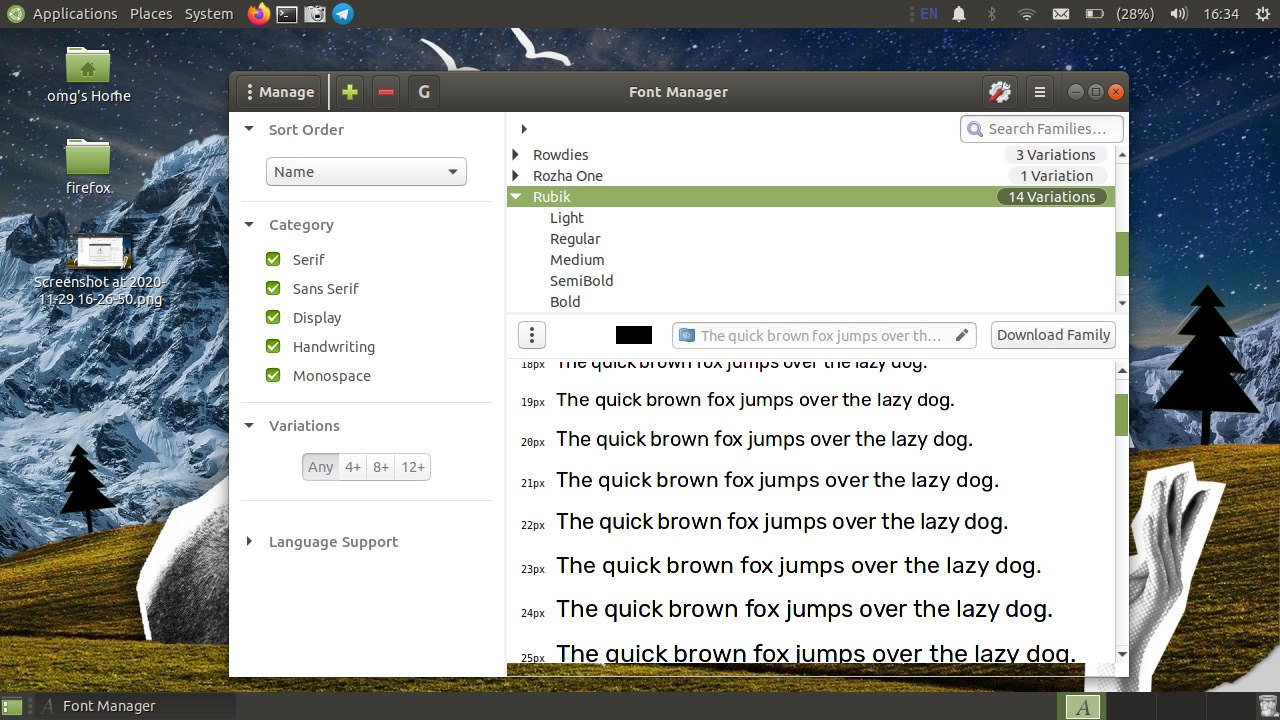The image size is (1280, 720).
Task: Open the Manage mode menu
Action: click(x=278, y=92)
